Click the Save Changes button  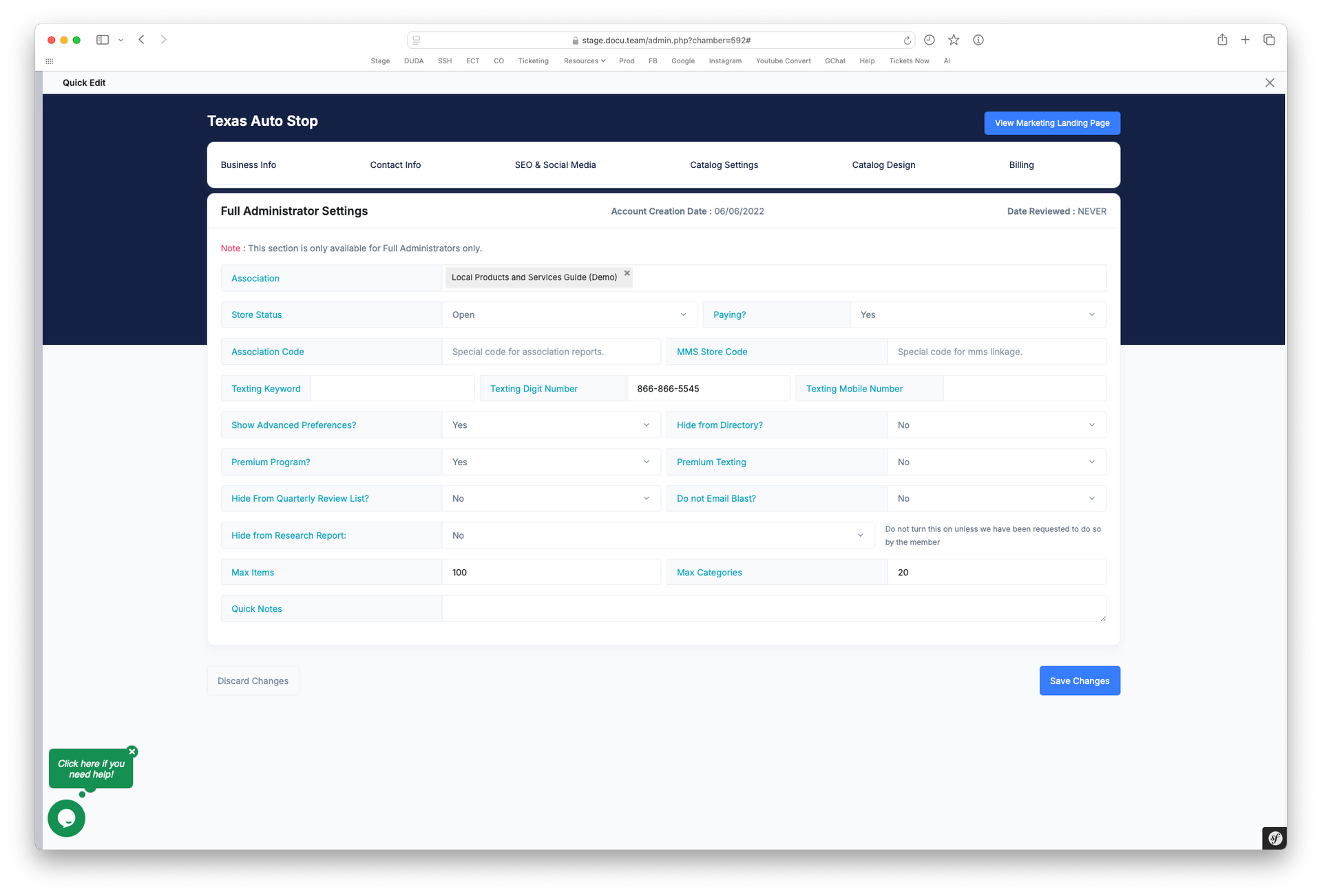1080,681
